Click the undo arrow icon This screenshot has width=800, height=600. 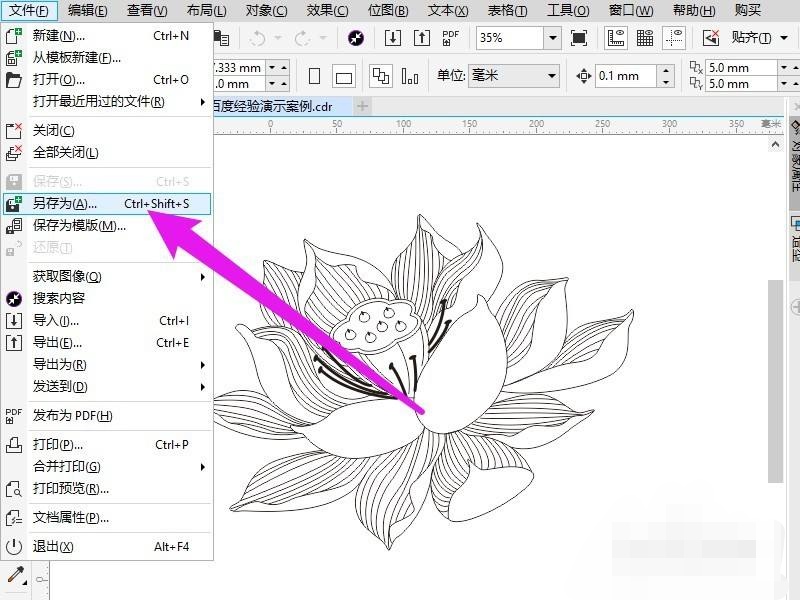click(x=258, y=38)
